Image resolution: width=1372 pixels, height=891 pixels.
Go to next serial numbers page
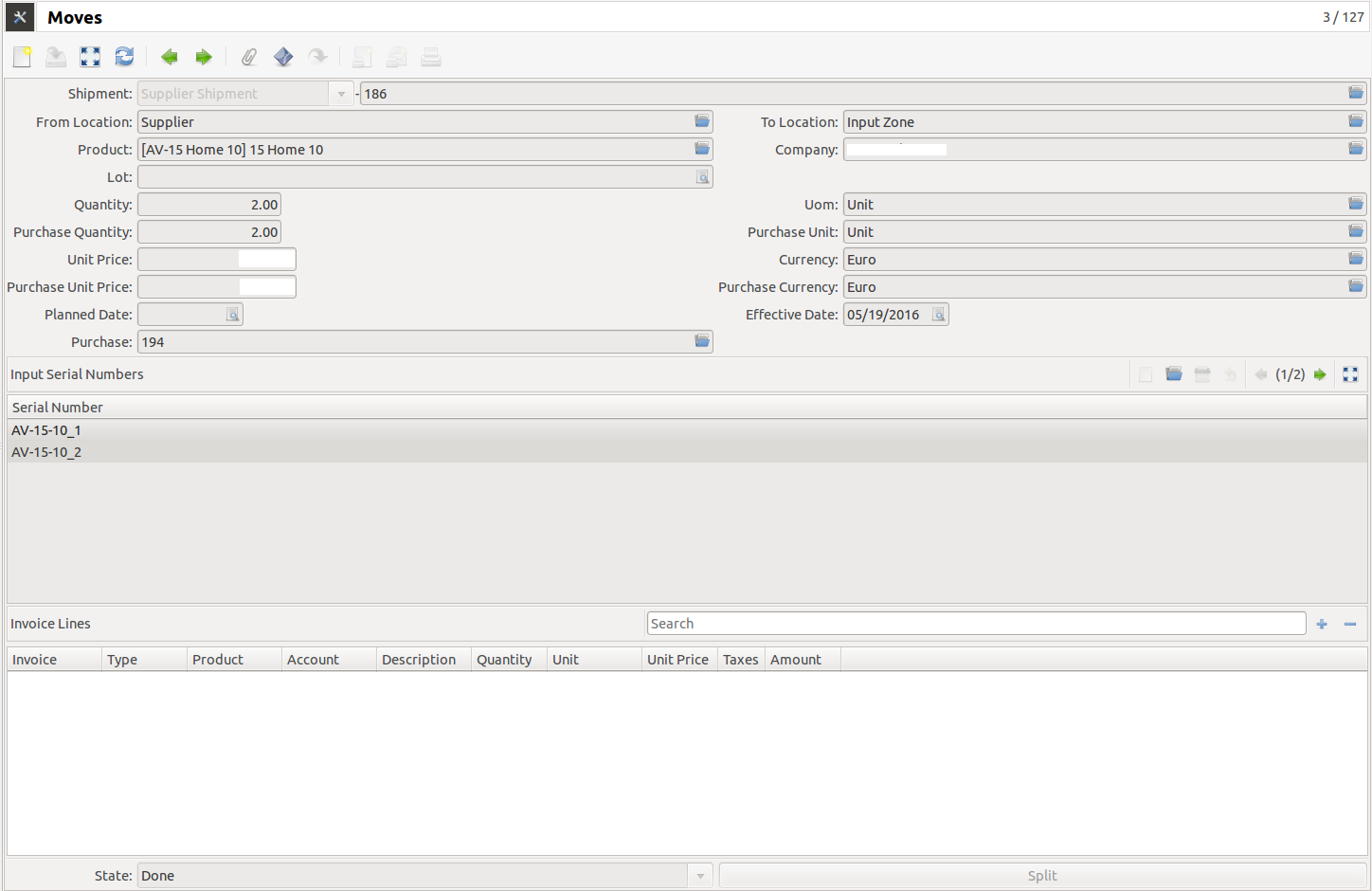pyautogui.click(x=1321, y=373)
